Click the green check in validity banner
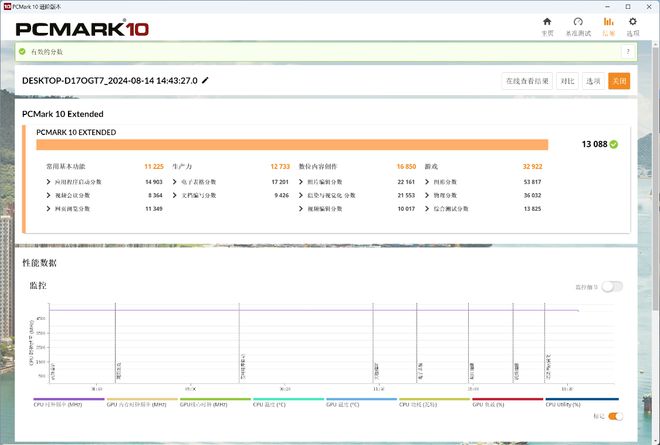660x445 pixels. pyautogui.click(x=22, y=51)
